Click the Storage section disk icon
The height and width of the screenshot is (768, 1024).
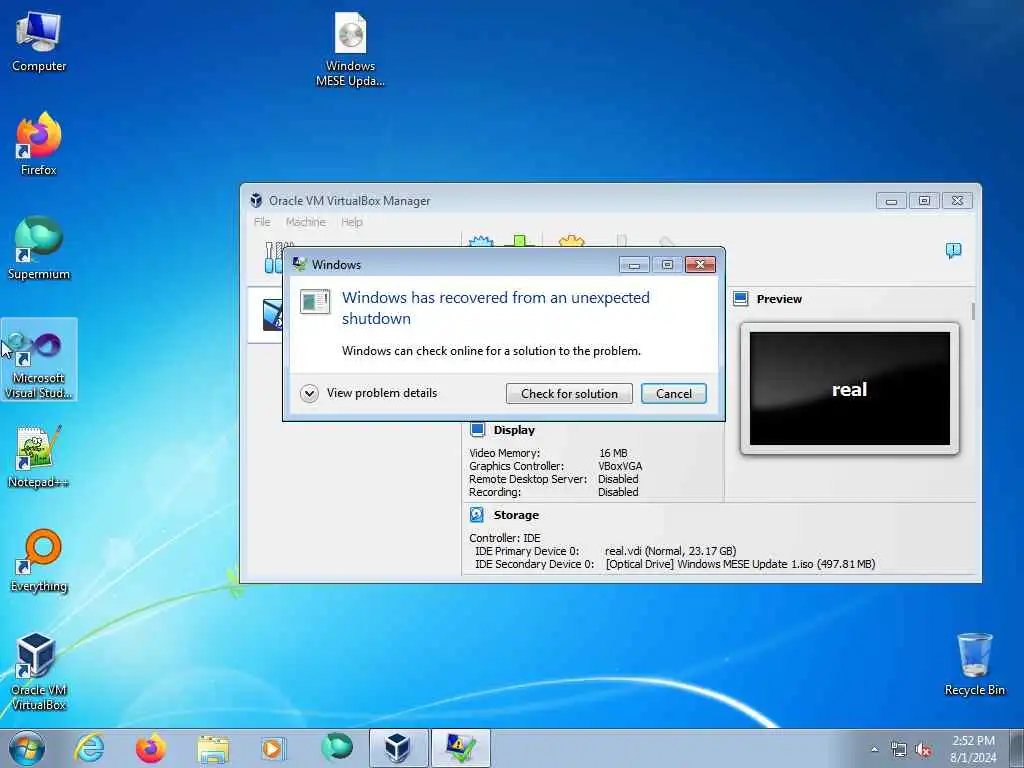pos(477,515)
